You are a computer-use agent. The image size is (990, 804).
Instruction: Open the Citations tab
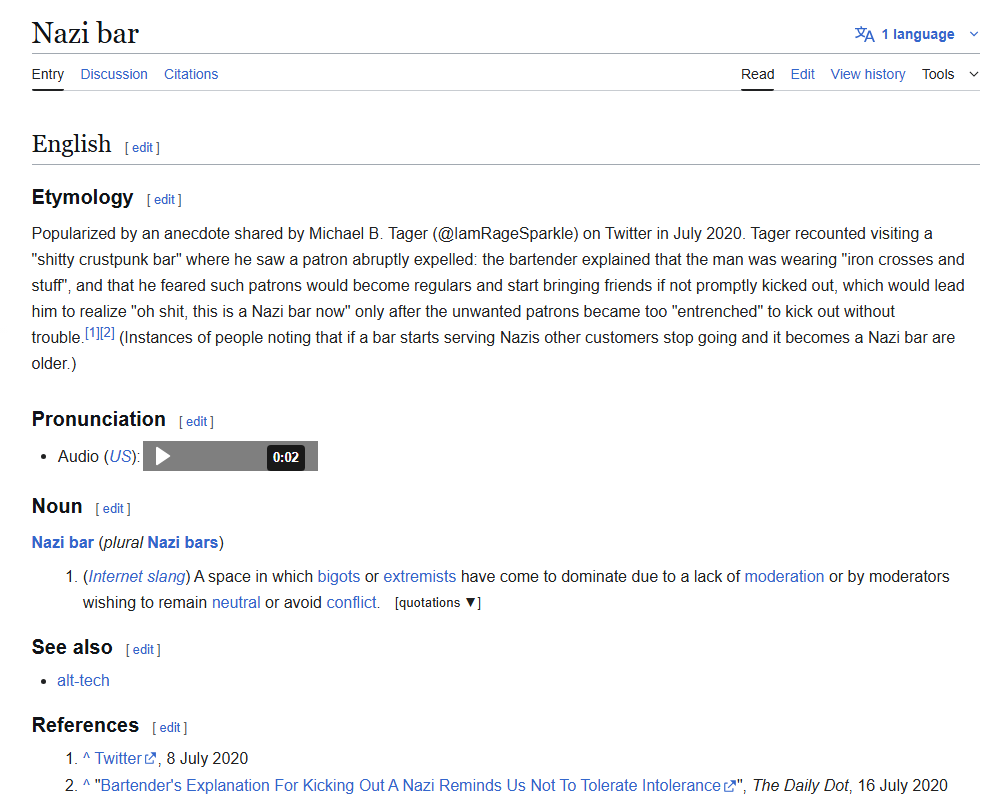point(191,75)
